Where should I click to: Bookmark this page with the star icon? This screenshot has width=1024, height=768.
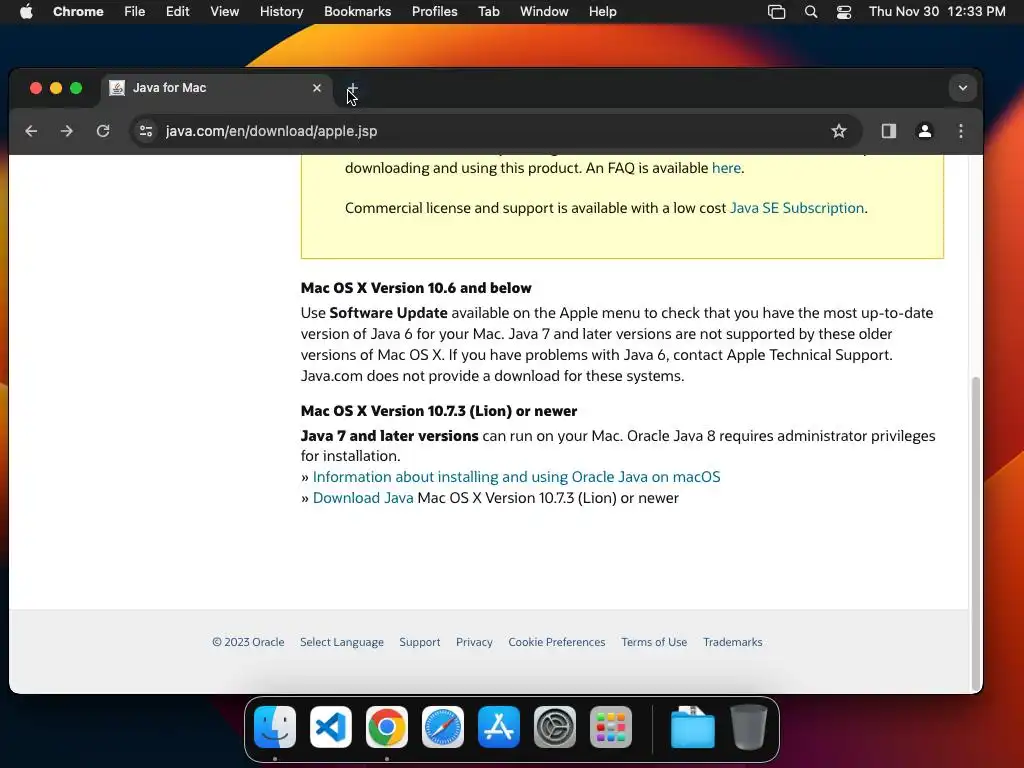pyautogui.click(x=839, y=131)
